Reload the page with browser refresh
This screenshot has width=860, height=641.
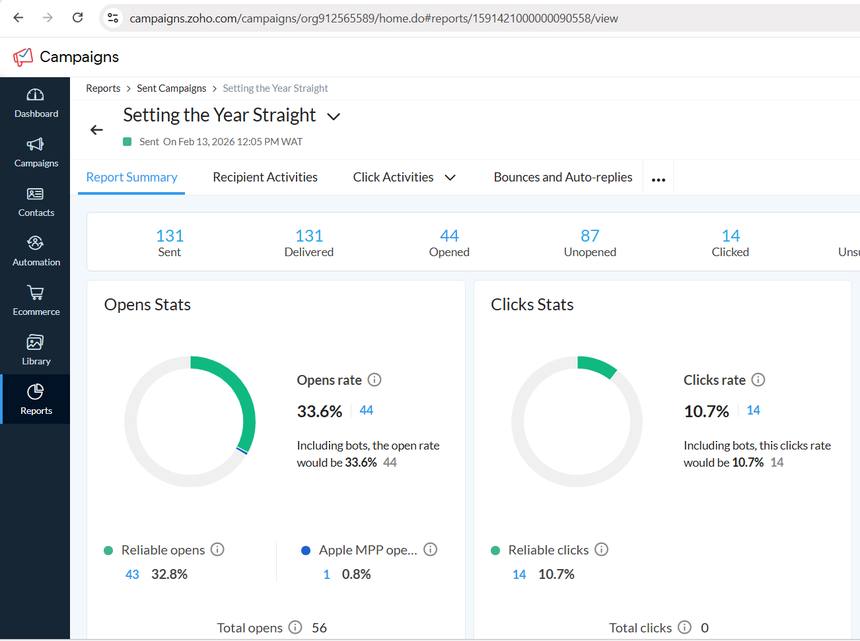pyautogui.click(x=78, y=18)
